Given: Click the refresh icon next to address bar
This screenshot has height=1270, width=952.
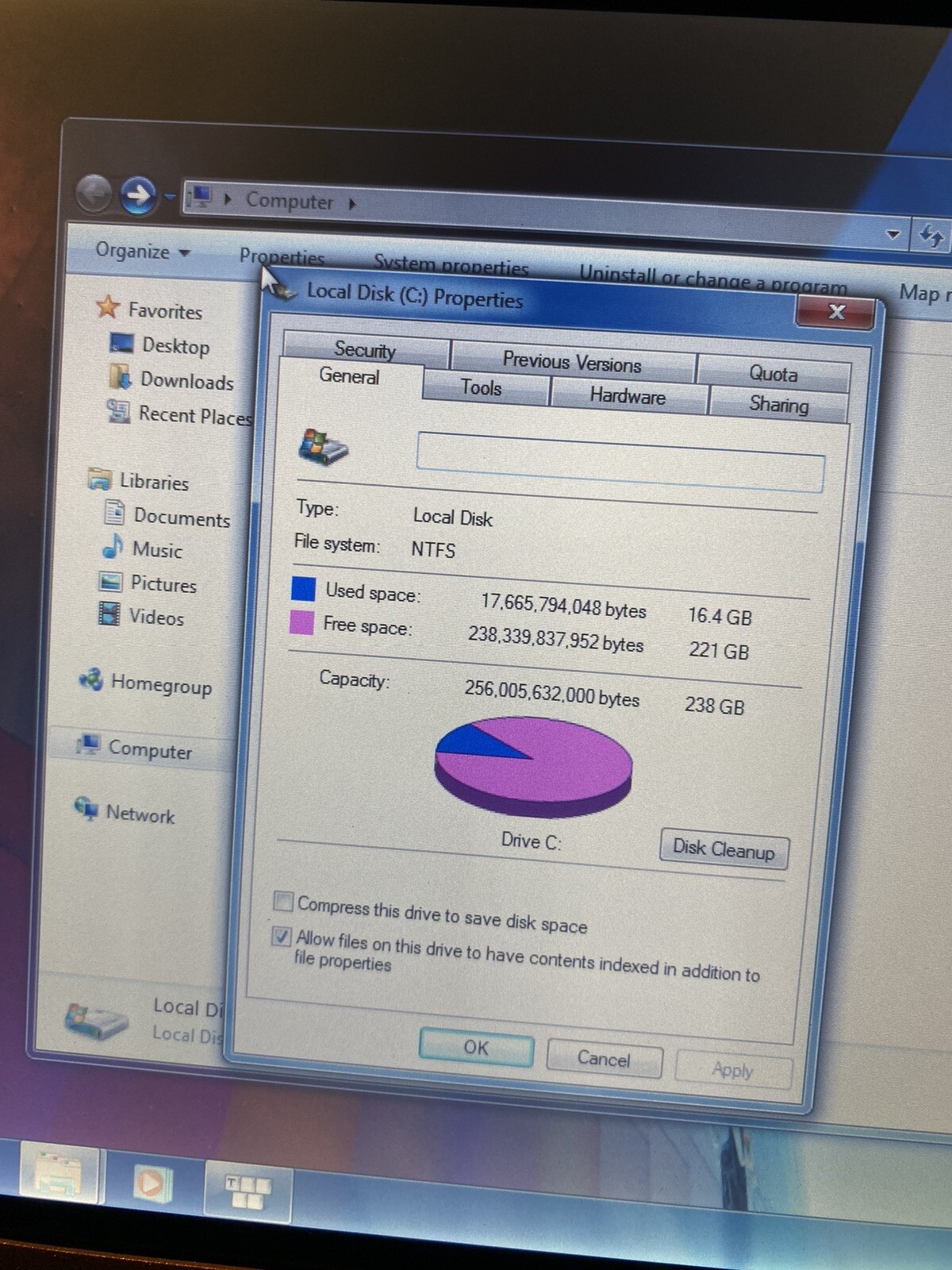Looking at the screenshot, I should point(931,237).
